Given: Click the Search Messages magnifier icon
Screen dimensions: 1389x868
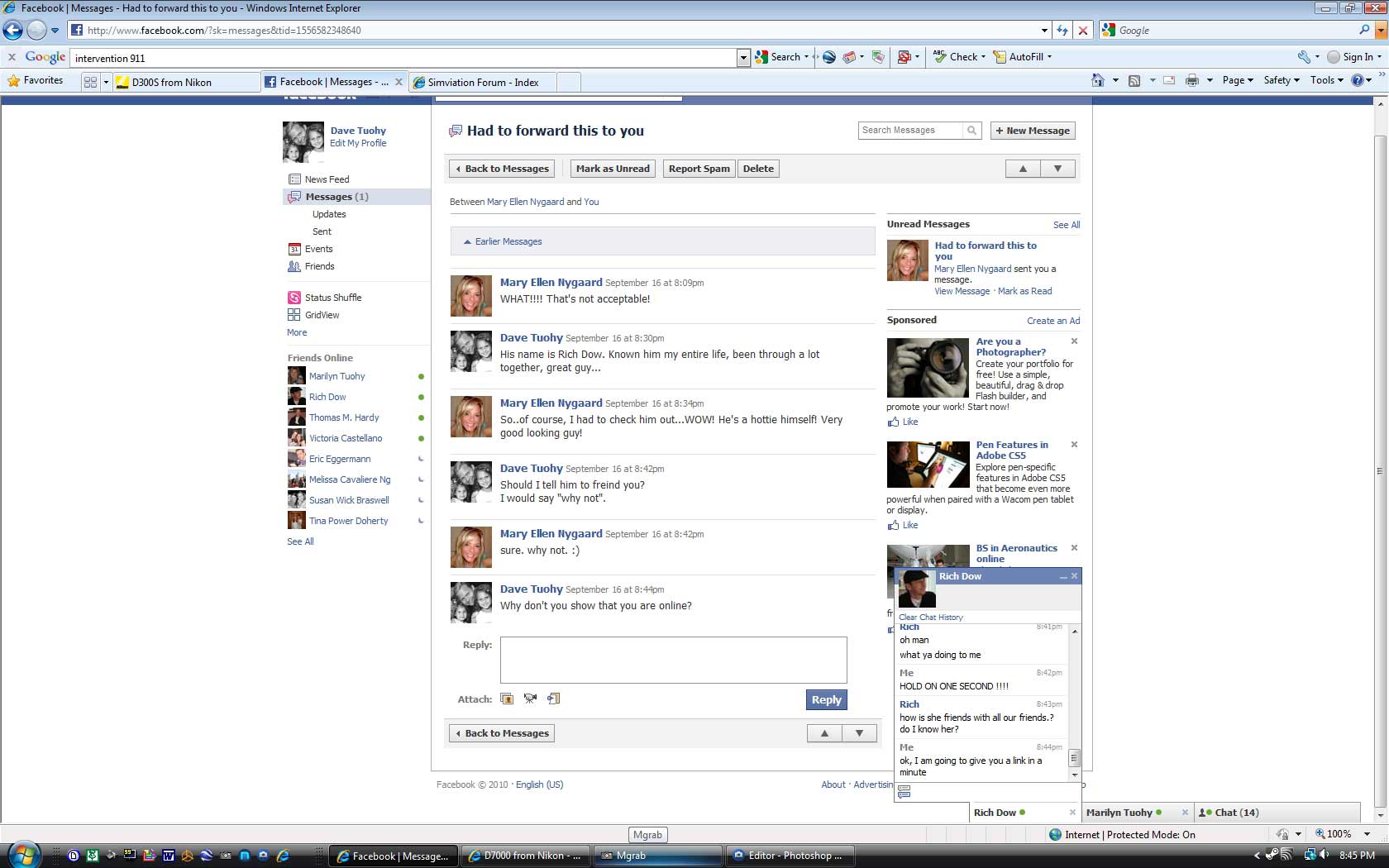Looking at the screenshot, I should click(x=972, y=131).
